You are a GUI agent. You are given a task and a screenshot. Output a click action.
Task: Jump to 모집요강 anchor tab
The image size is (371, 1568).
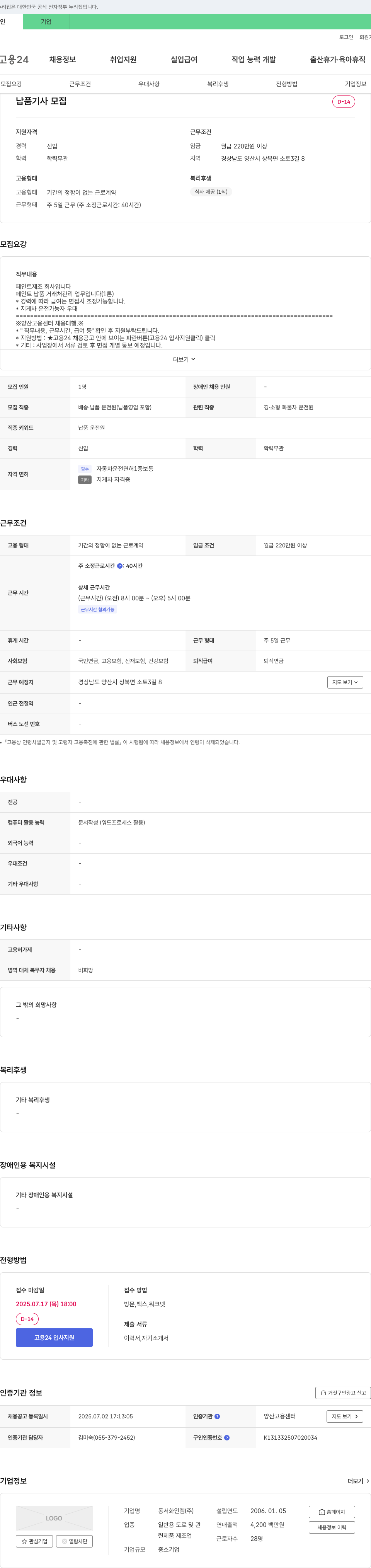11,84
